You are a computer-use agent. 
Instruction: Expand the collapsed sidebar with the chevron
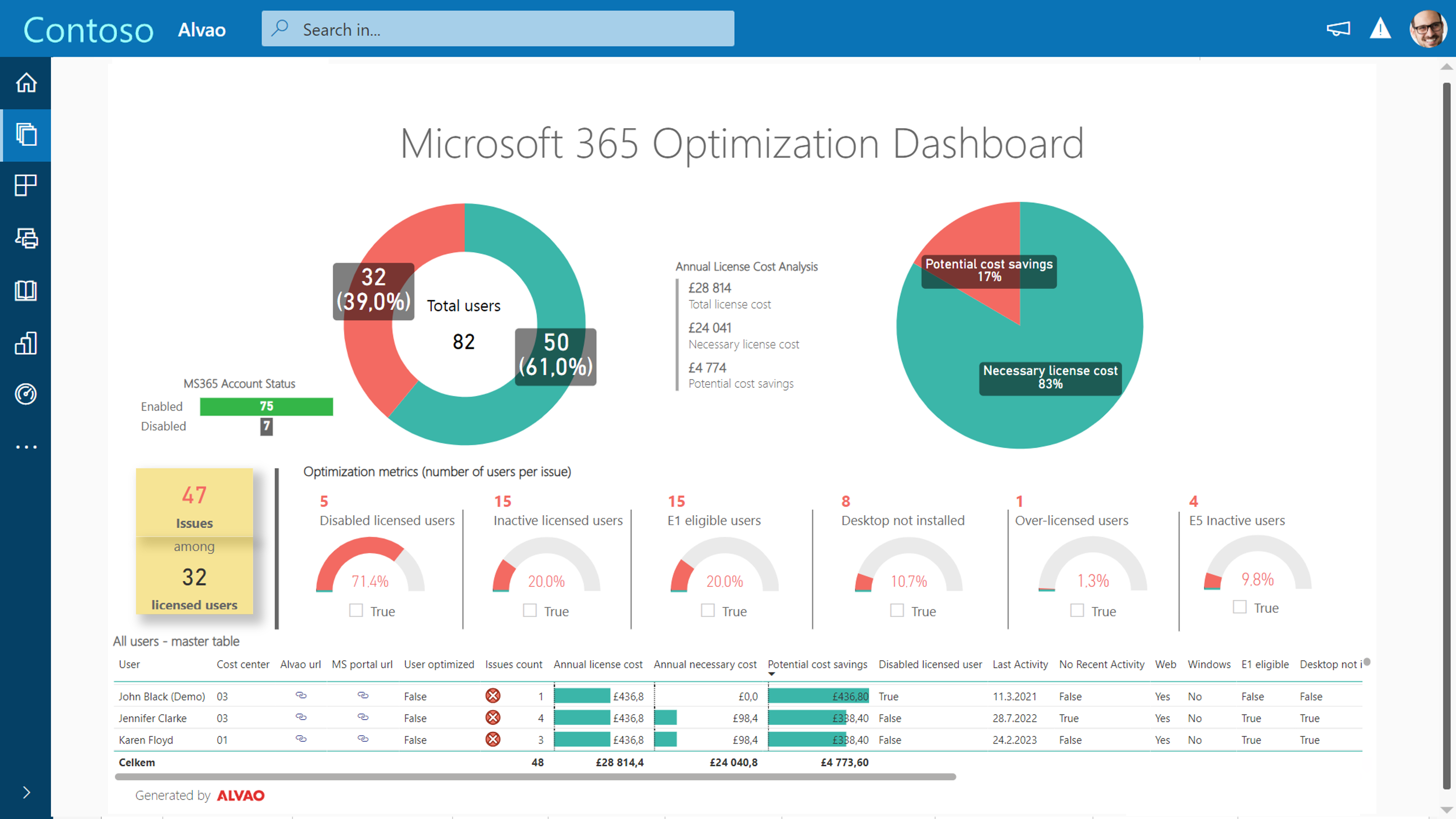point(25,793)
